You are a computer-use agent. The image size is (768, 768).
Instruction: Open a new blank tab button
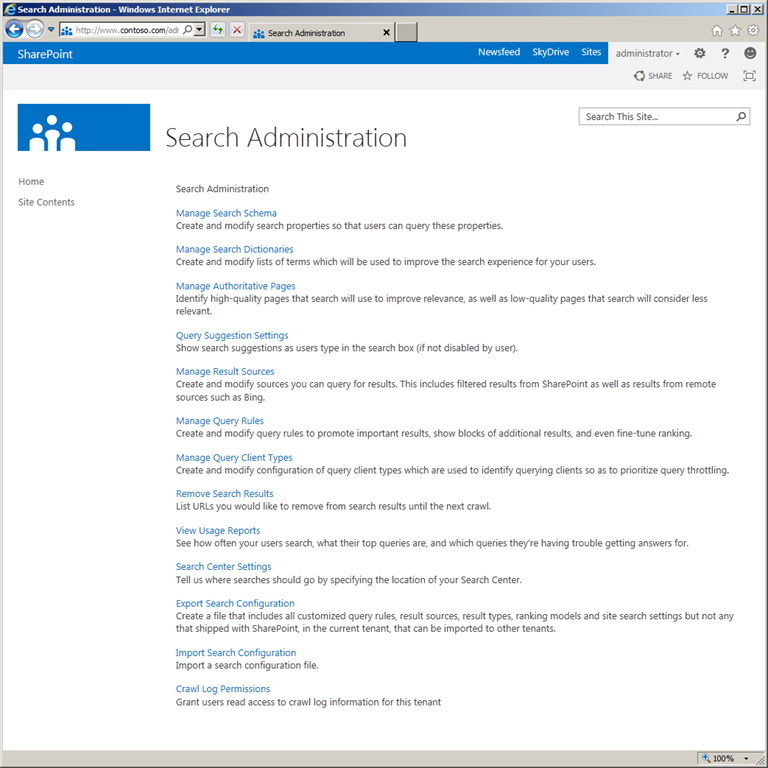click(406, 32)
